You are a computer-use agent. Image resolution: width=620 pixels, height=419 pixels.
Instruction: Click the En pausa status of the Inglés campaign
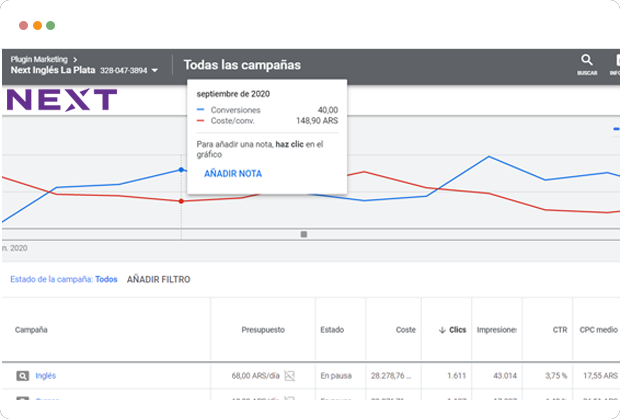click(336, 376)
